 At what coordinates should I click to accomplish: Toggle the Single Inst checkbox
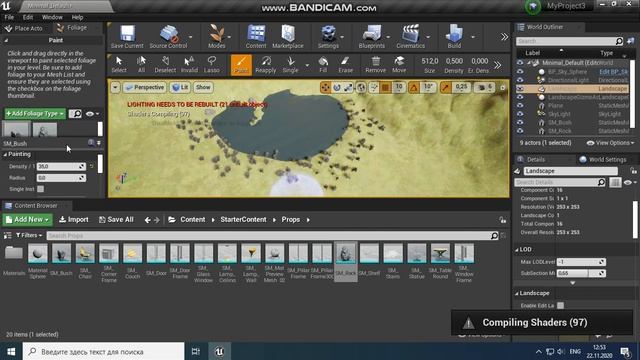point(40,189)
